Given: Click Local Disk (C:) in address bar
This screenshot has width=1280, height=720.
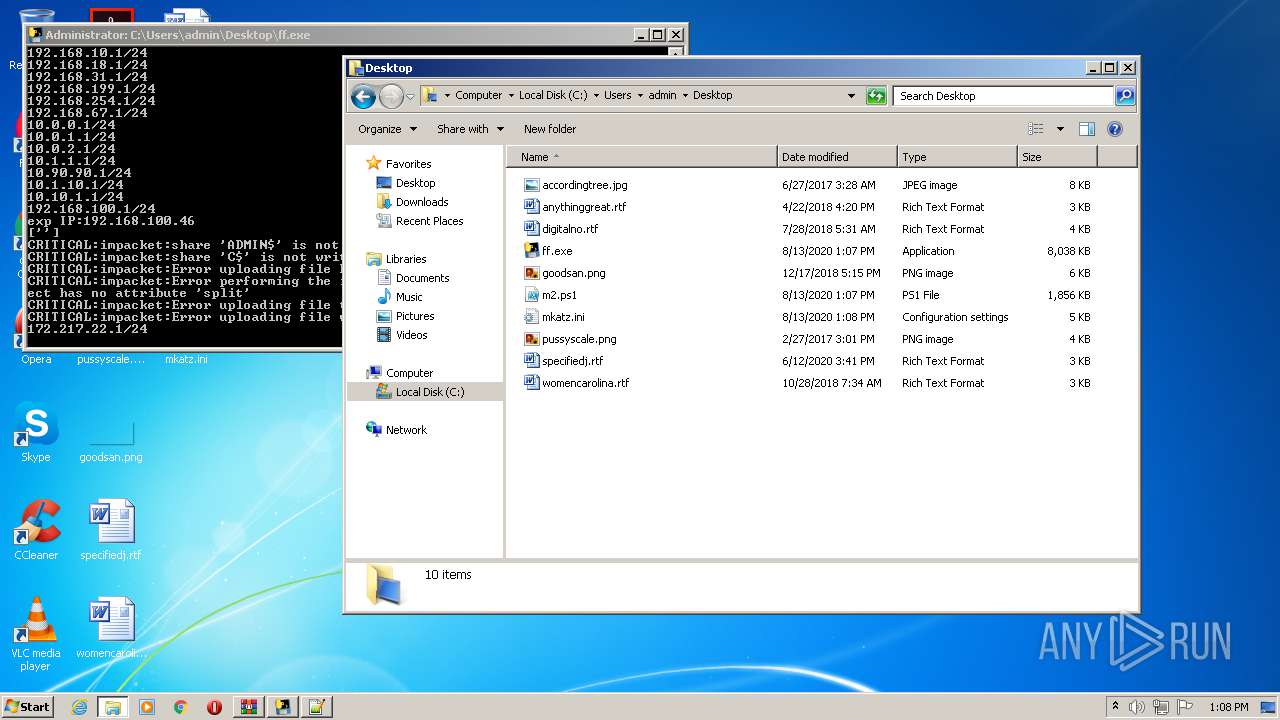Looking at the screenshot, I should [x=552, y=96].
